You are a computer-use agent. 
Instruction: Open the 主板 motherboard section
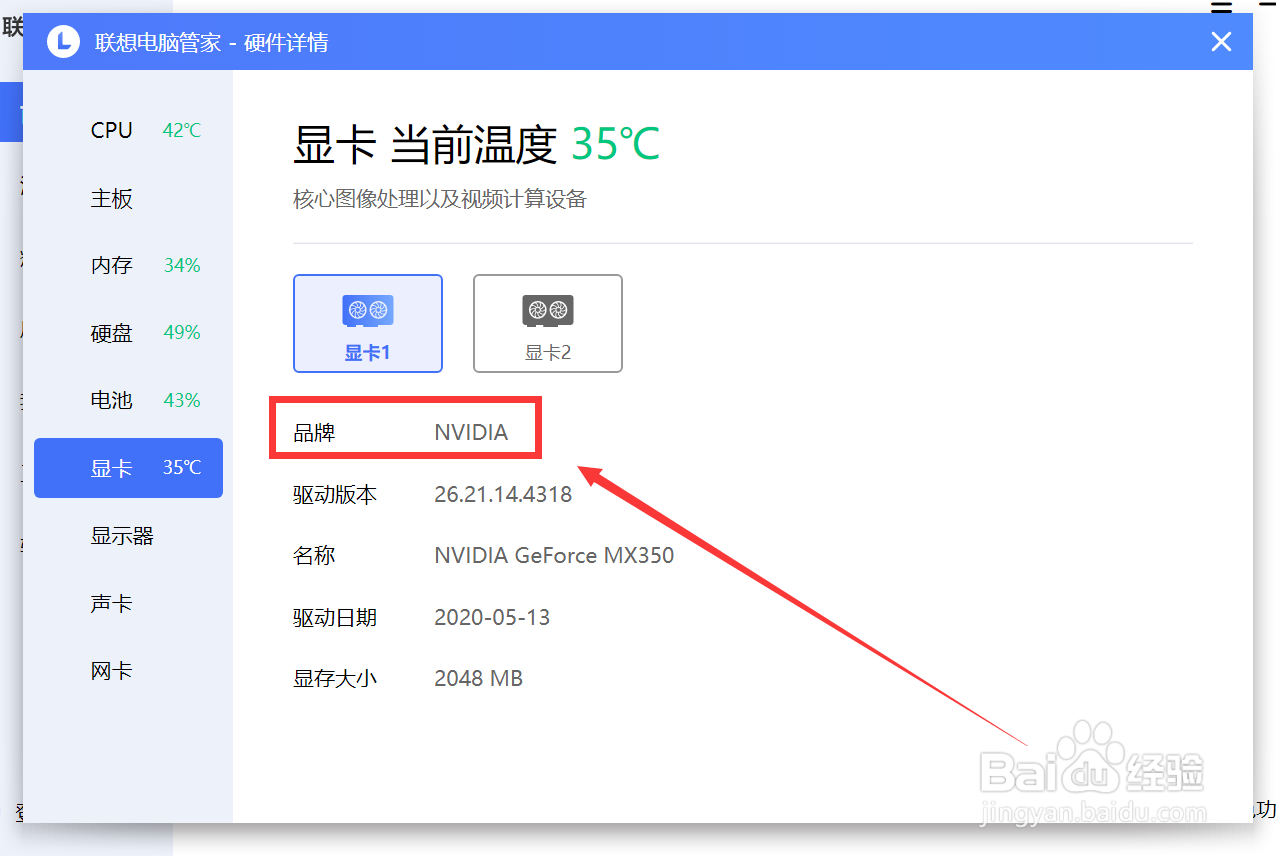pyautogui.click(x=128, y=198)
